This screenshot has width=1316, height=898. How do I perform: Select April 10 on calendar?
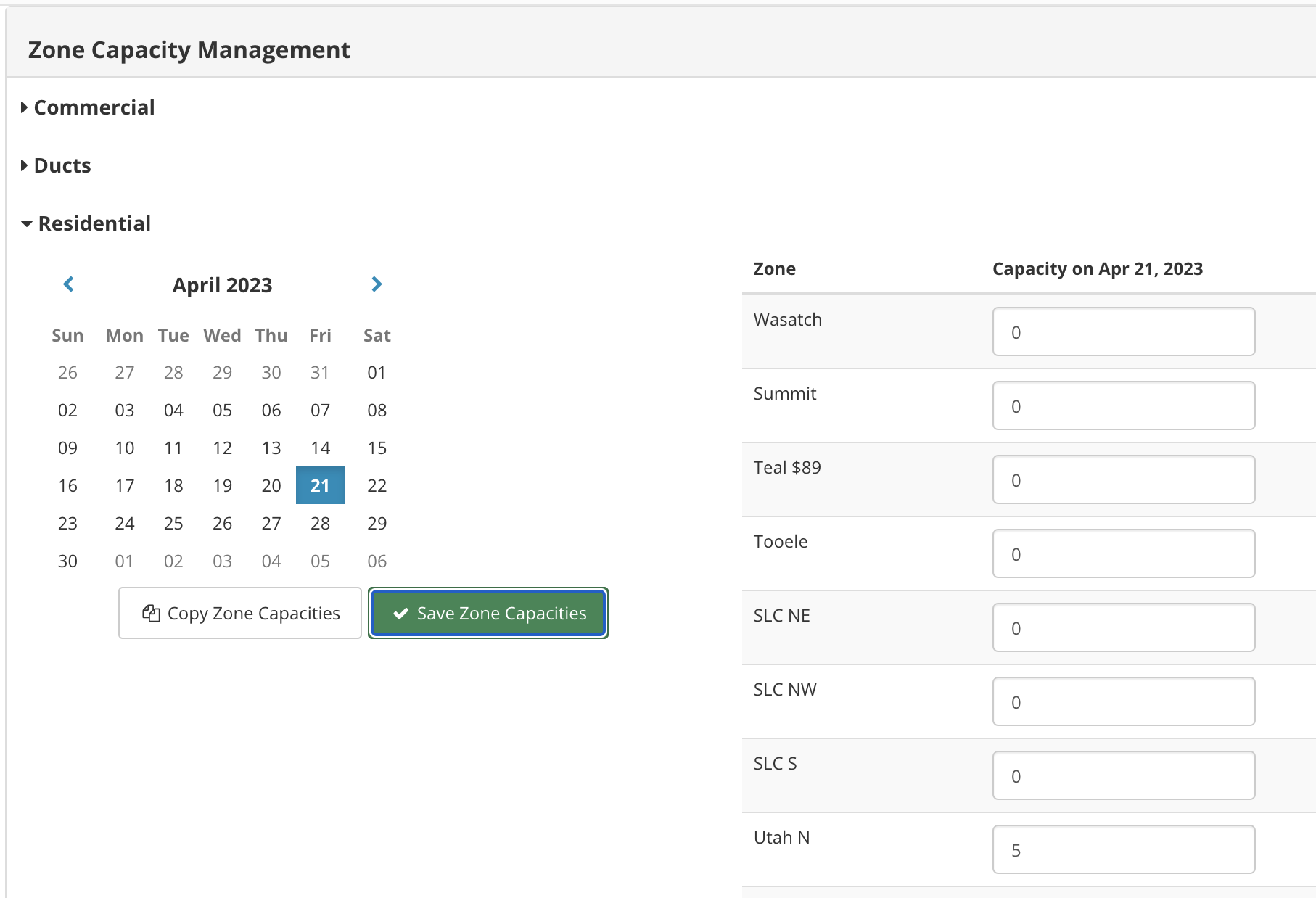[125, 448]
